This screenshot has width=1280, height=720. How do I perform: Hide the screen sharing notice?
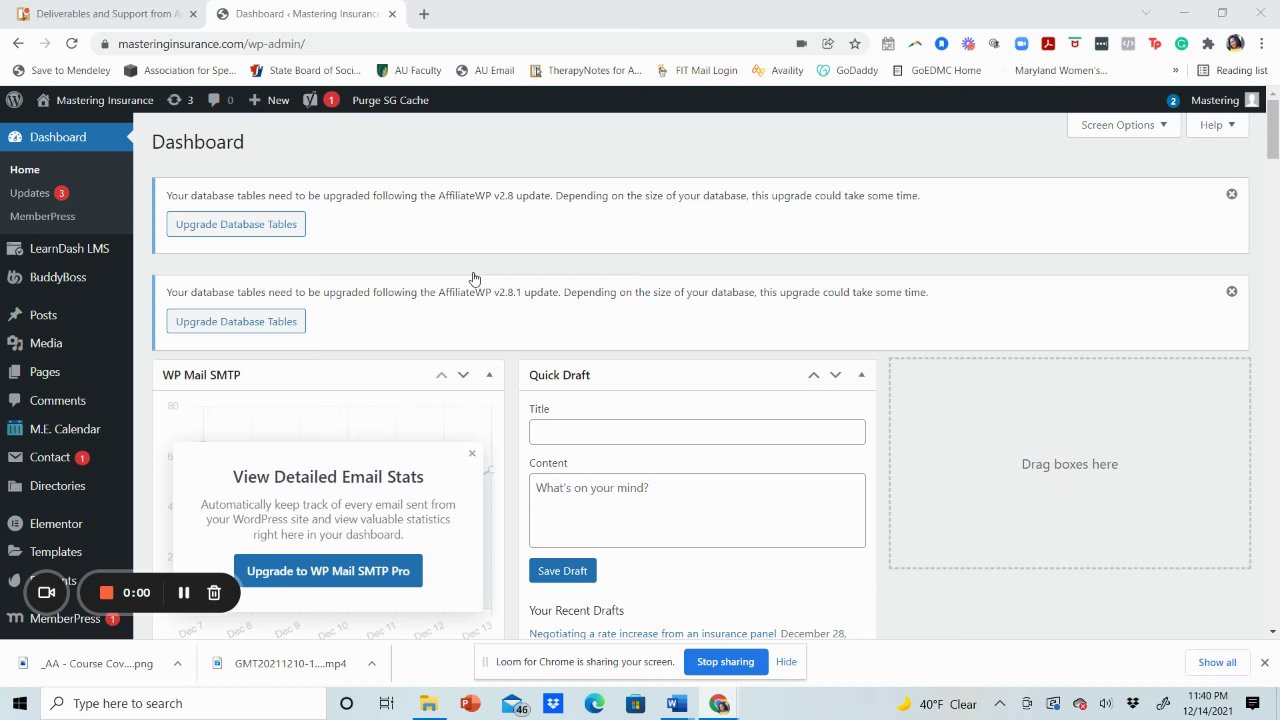[786, 662]
